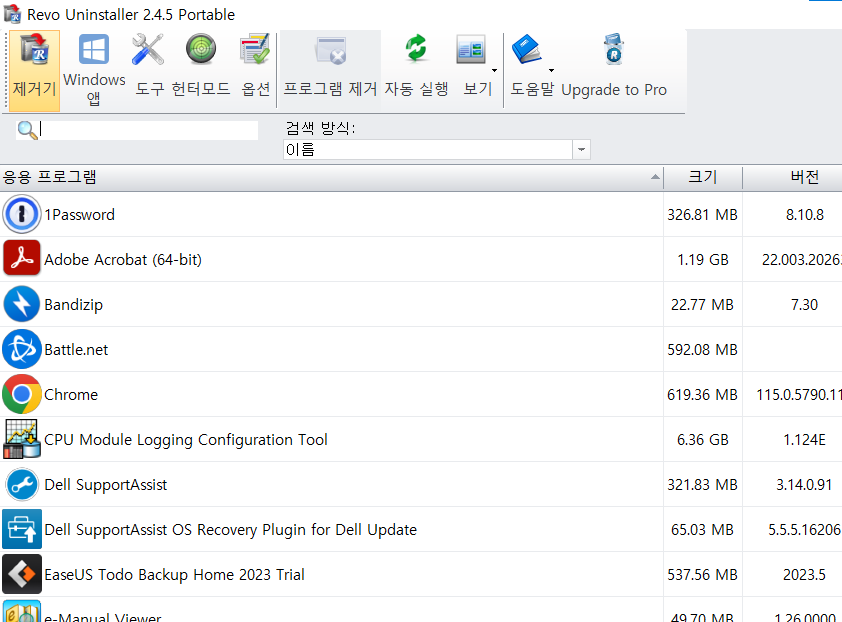Click the Upgrade to Pro icon

pos(614,49)
